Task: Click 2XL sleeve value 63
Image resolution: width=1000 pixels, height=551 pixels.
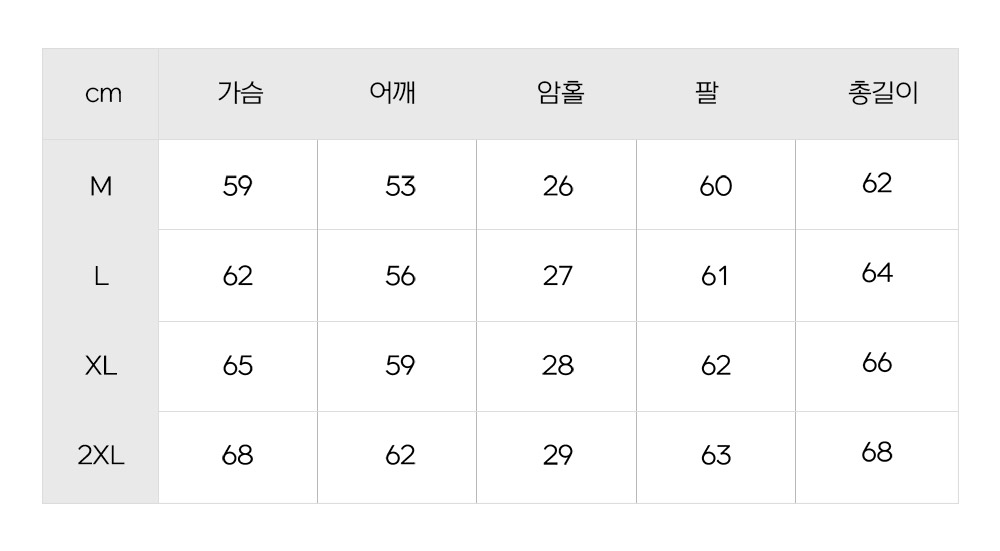Action: point(716,456)
